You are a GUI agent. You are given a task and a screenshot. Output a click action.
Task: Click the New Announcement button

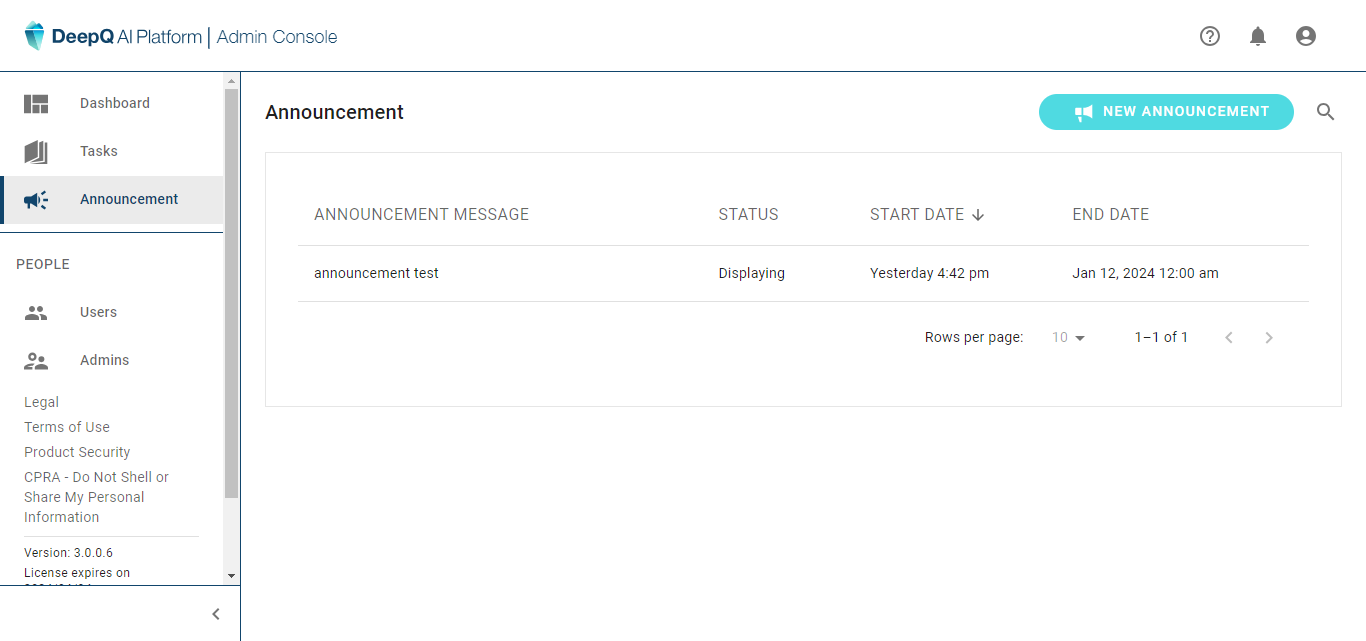click(1166, 112)
